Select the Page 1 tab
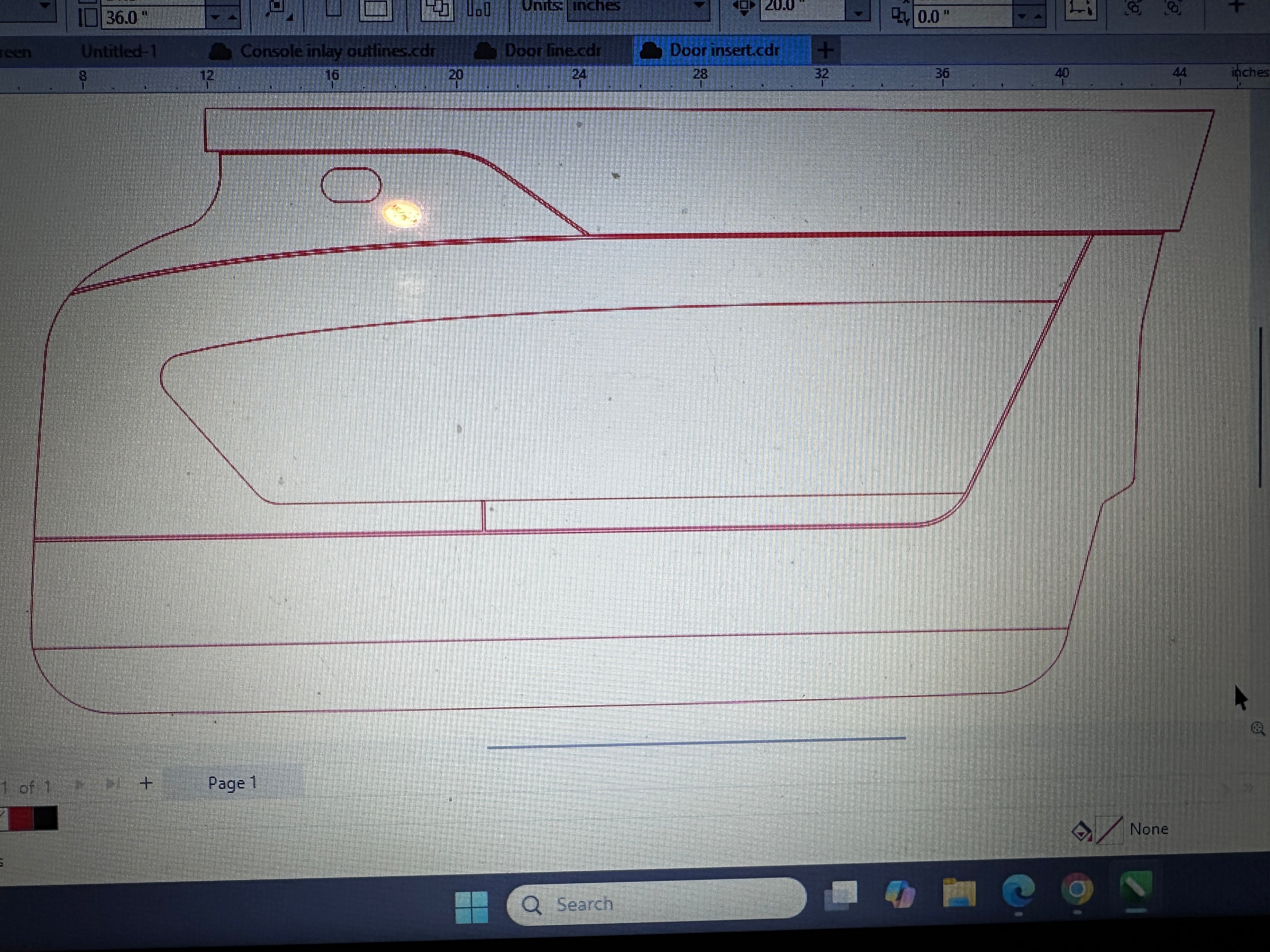The image size is (1270, 952). tap(232, 783)
